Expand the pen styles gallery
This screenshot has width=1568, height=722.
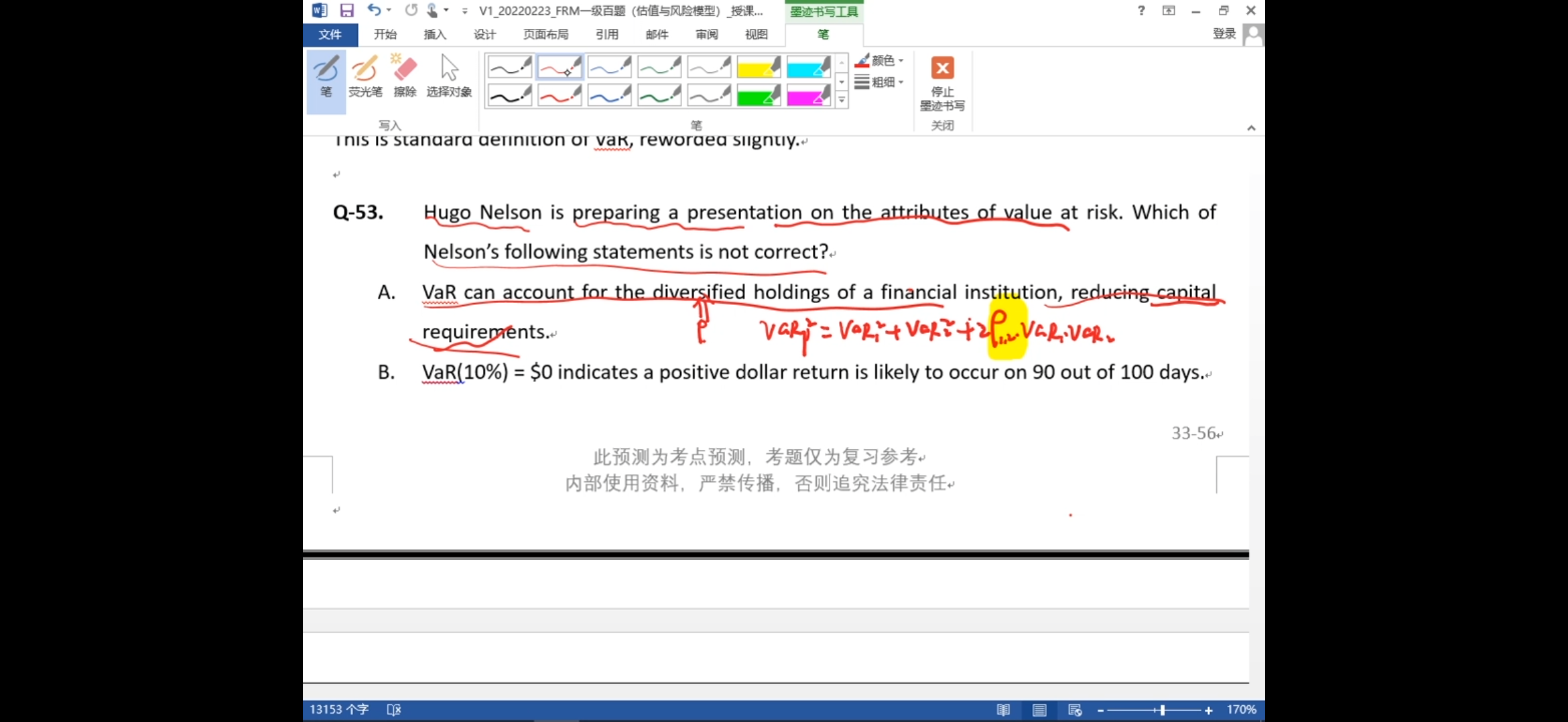[842, 101]
